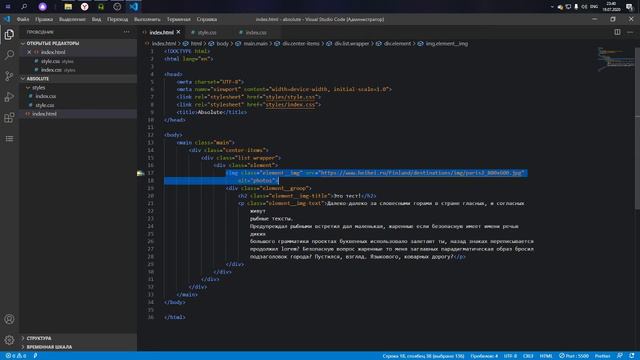The image size is (640, 360).
Task: Click the list-style icon below Extensions in activity bar
Action: pos(9,139)
